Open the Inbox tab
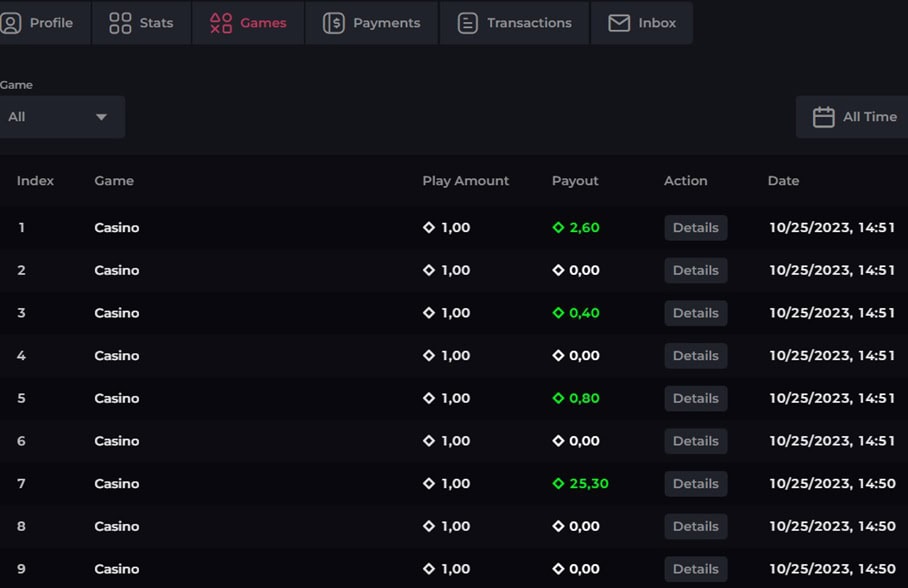The image size is (908, 588). pos(642,23)
